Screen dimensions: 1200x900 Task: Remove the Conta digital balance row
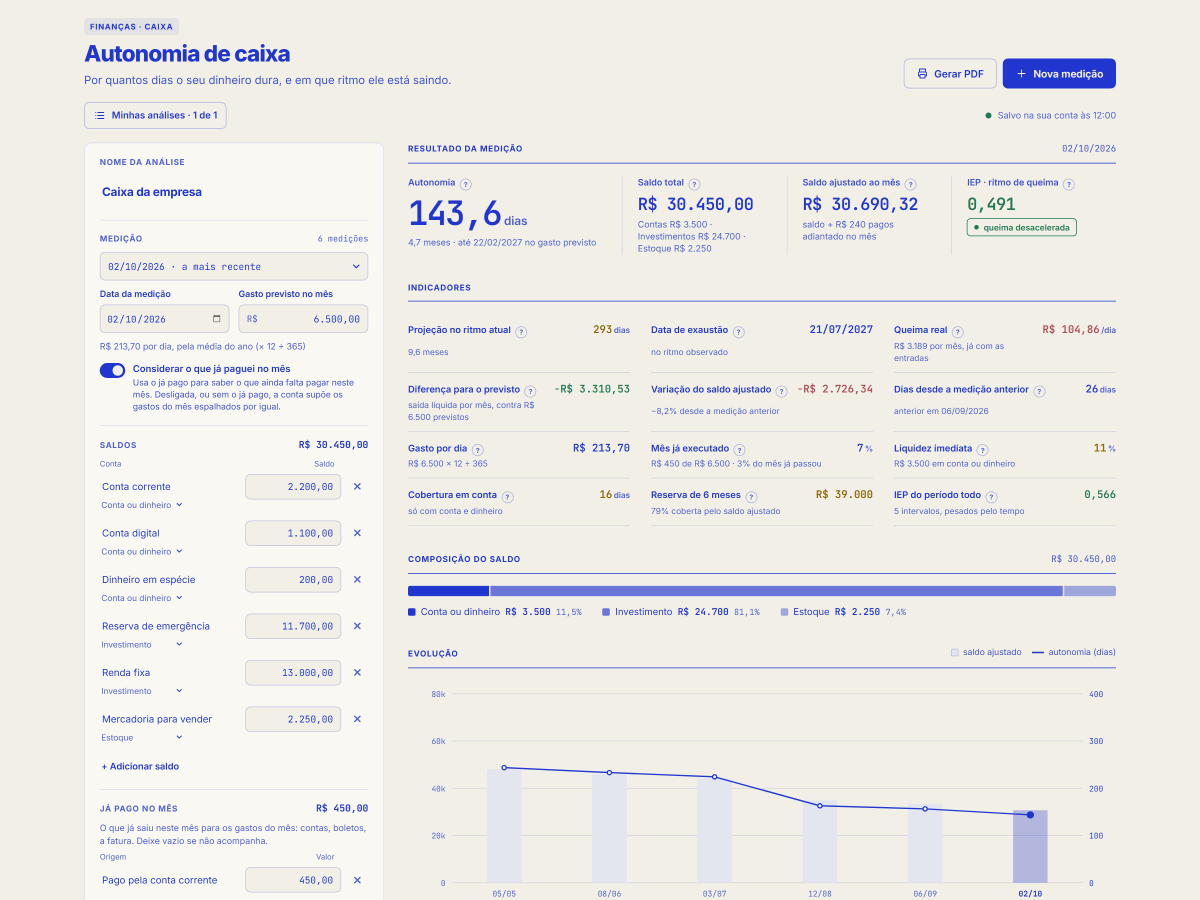pos(357,533)
